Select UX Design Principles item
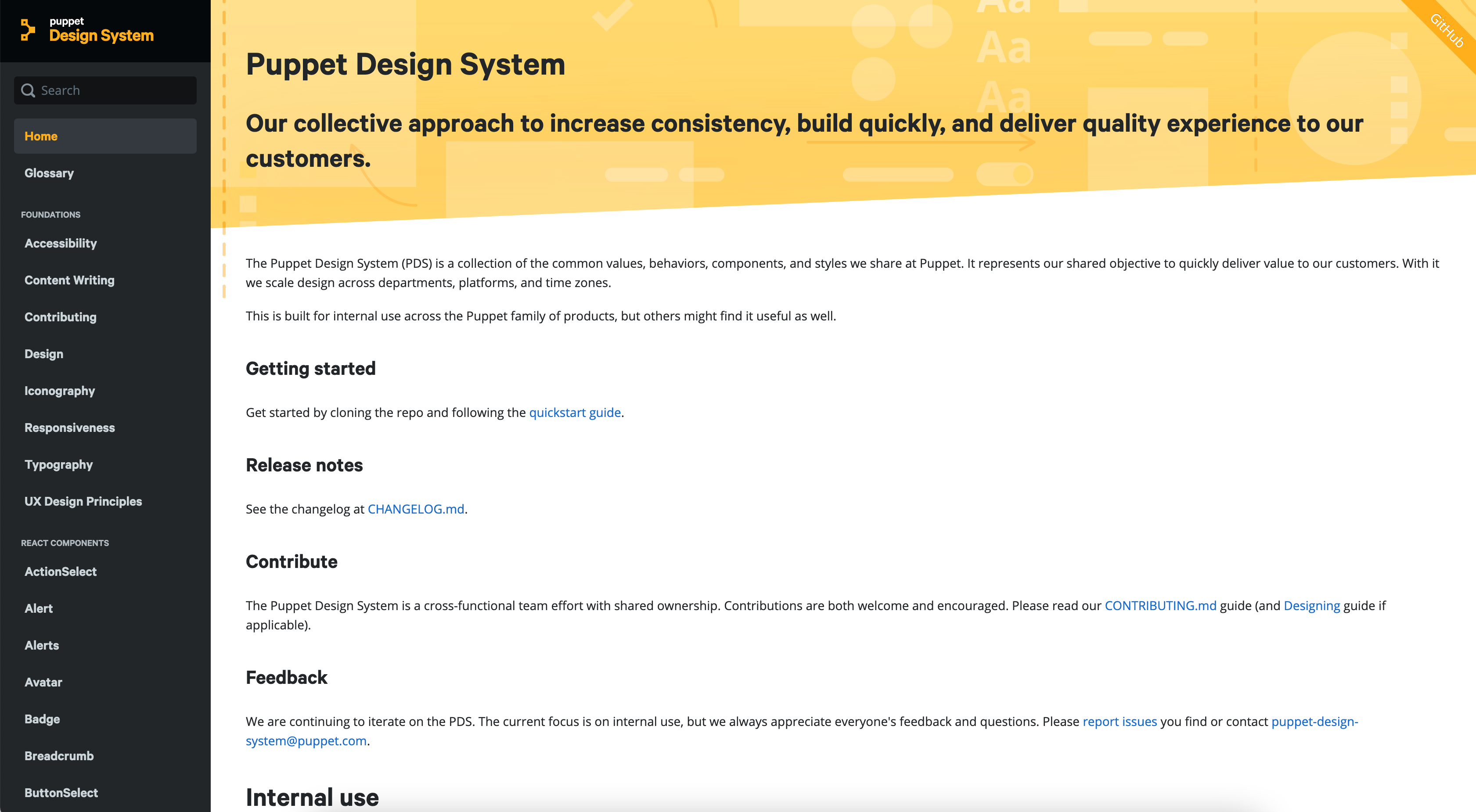1476x812 pixels. pos(83,501)
